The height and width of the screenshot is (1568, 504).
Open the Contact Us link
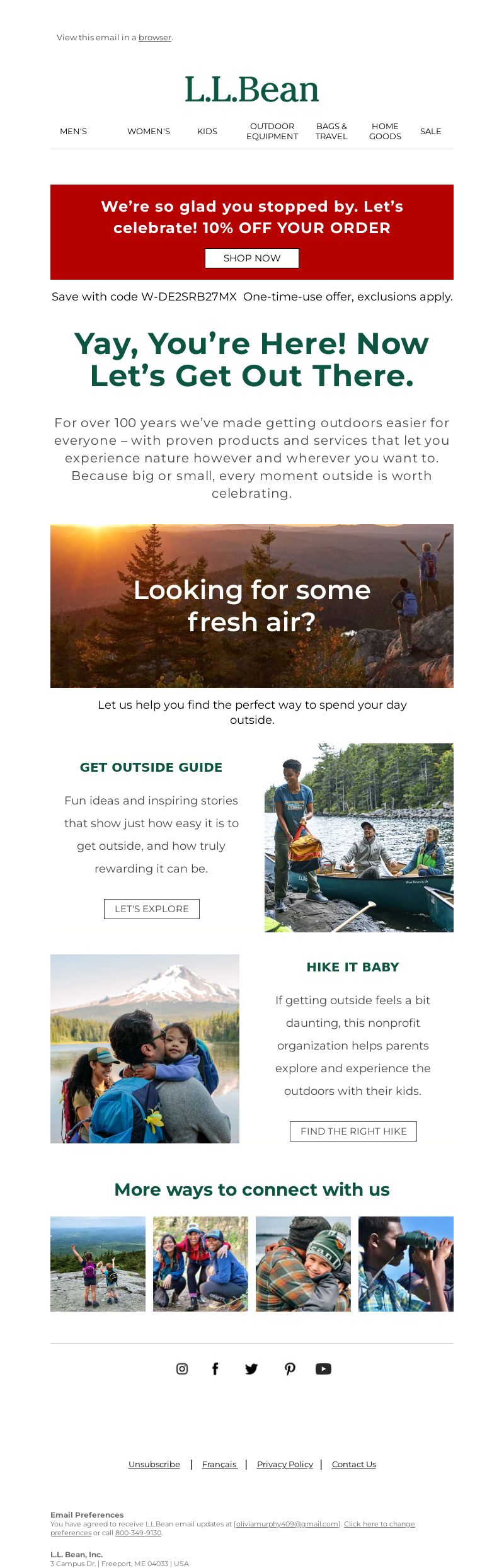tap(354, 1464)
